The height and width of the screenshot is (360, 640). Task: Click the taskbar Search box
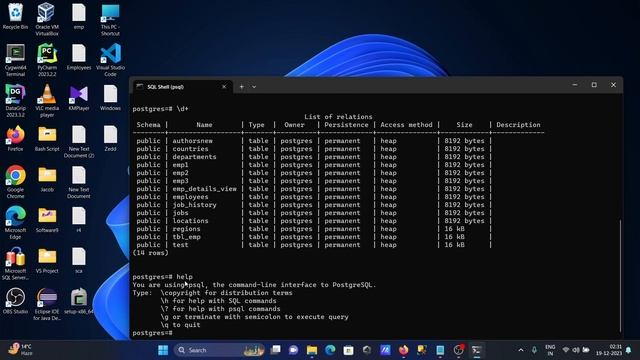tap(219, 350)
